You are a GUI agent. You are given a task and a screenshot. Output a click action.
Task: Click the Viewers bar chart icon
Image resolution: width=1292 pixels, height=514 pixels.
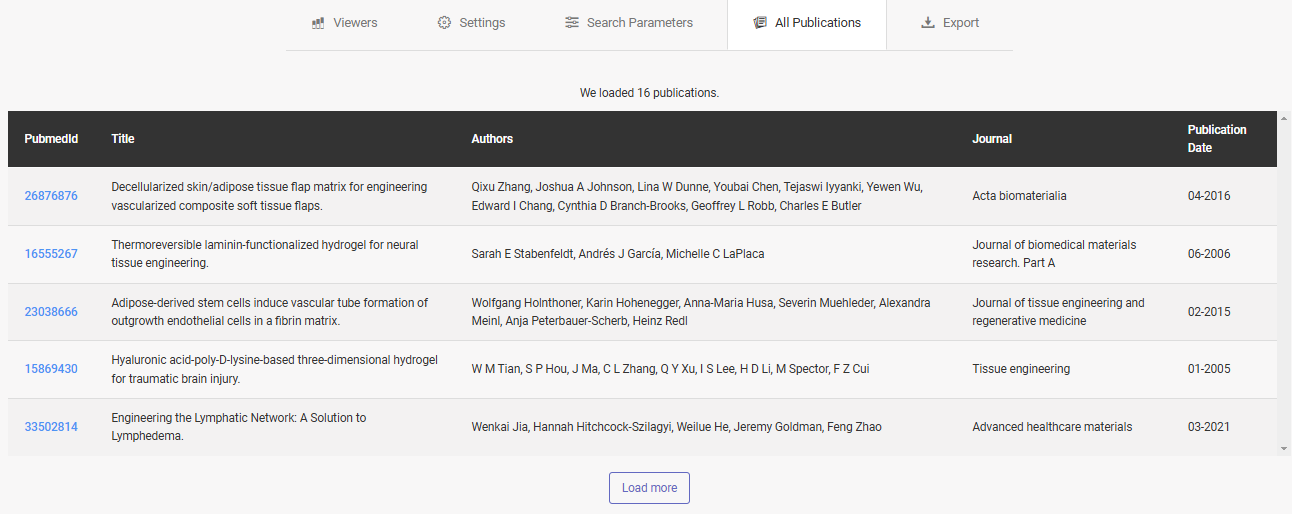pyautogui.click(x=318, y=23)
